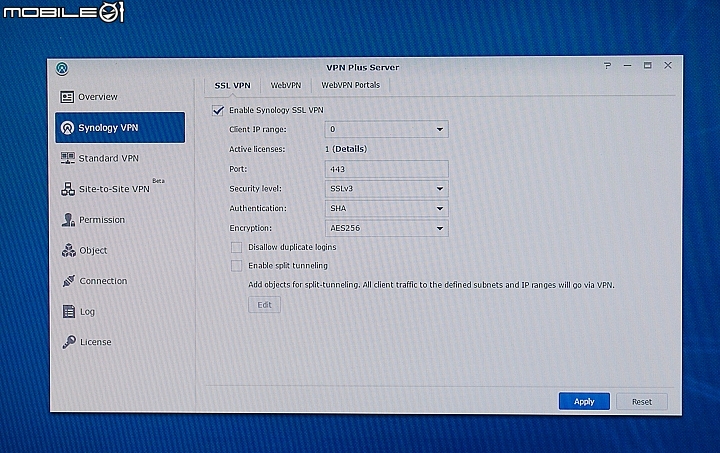Image resolution: width=720 pixels, height=453 pixels.
Task: Go to the Object section
Action: 93,251
